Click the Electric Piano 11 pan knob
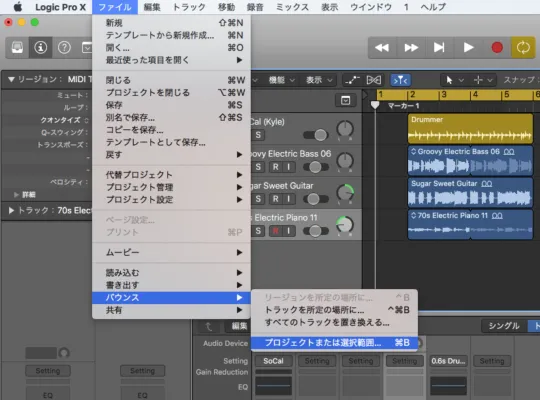Viewport: 540px width, 400px height. coord(345,225)
